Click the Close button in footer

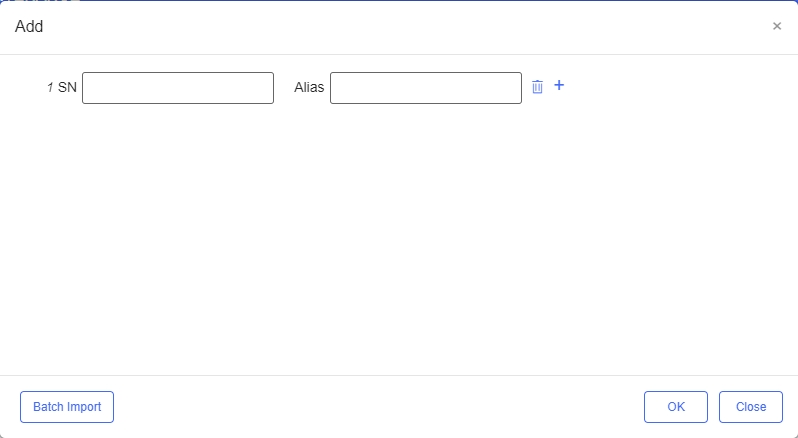(x=751, y=407)
